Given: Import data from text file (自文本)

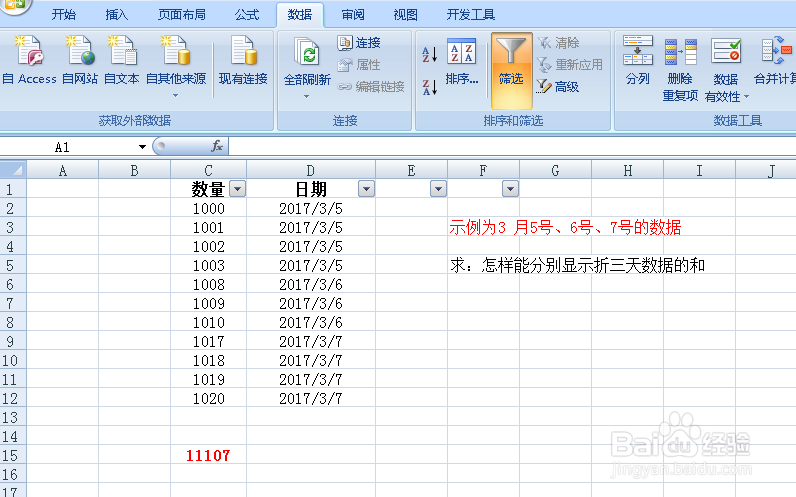Looking at the screenshot, I should 121,60.
